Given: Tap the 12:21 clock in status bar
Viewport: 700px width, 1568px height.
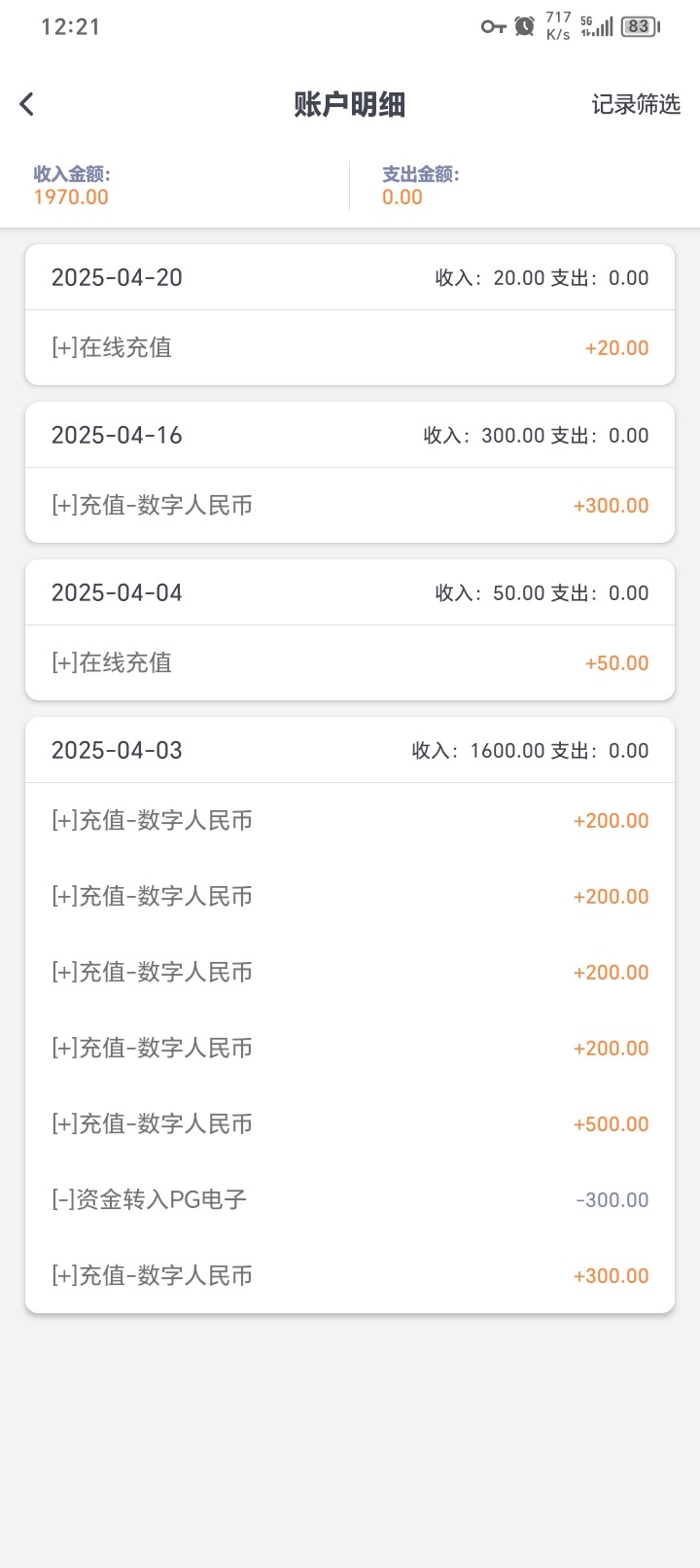Looking at the screenshot, I should click(70, 26).
